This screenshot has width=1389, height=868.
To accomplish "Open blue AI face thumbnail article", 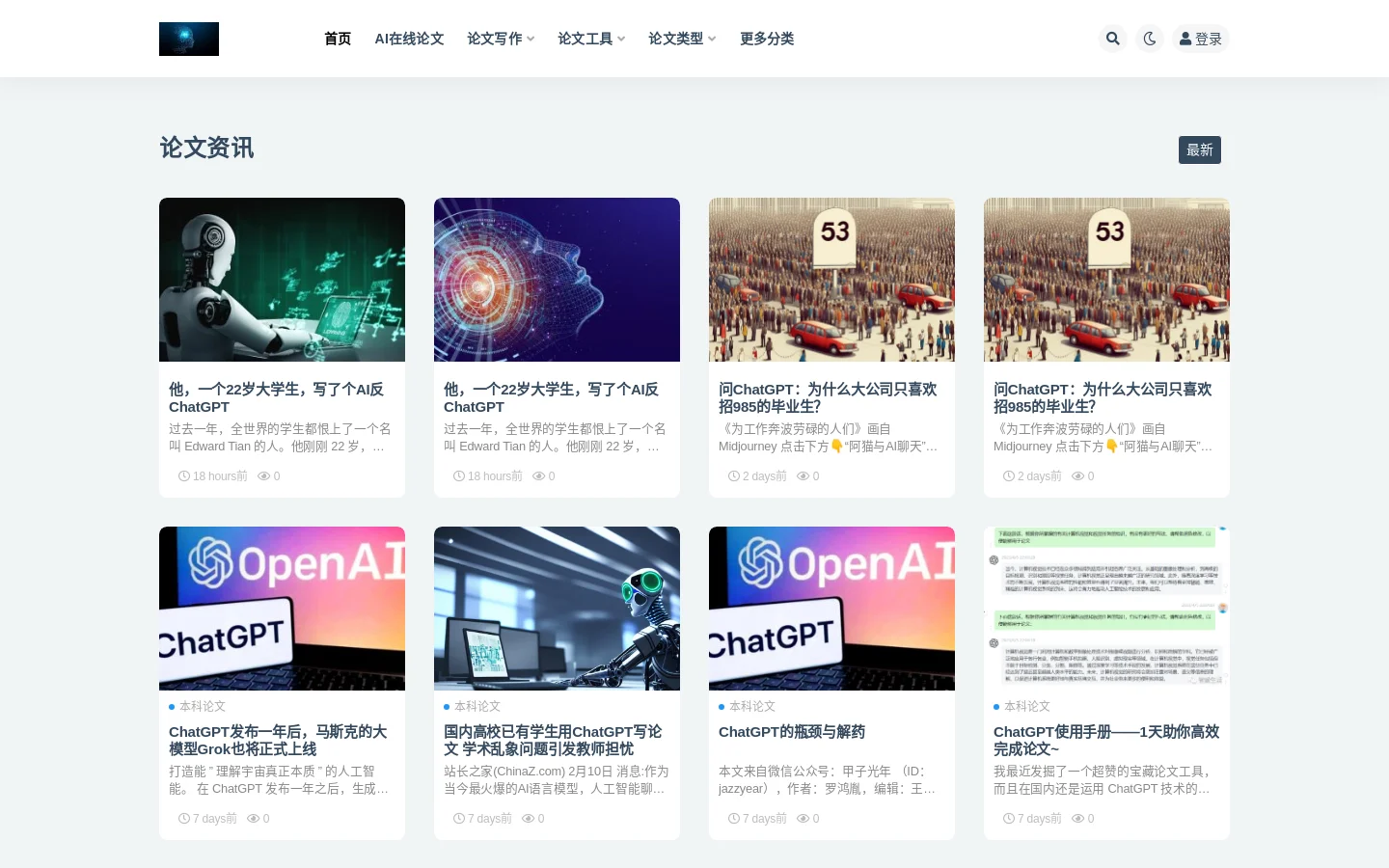I will (557, 280).
